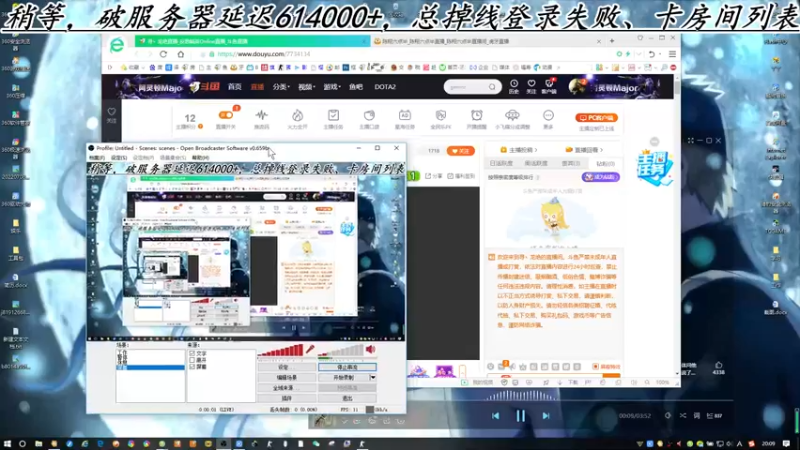The height and width of the screenshot is (450, 800).
Task: Pause the music player
Action: click(x=520, y=416)
